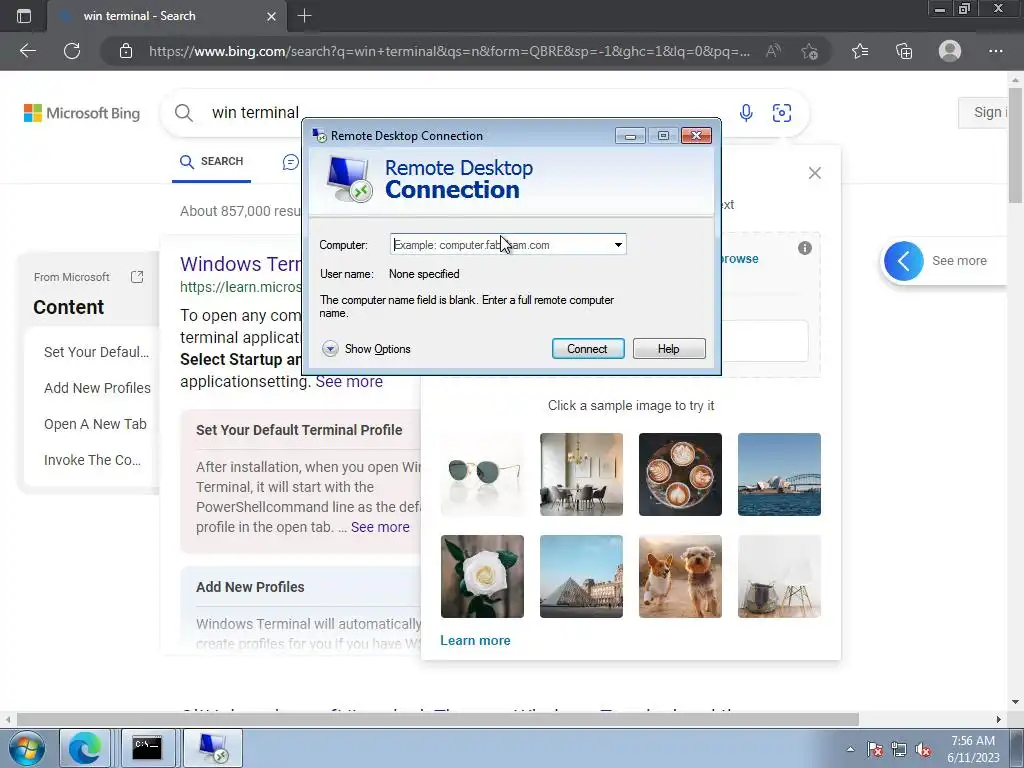The height and width of the screenshot is (768, 1024).
Task: Click the muted volume tray icon
Action: (923, 749)
